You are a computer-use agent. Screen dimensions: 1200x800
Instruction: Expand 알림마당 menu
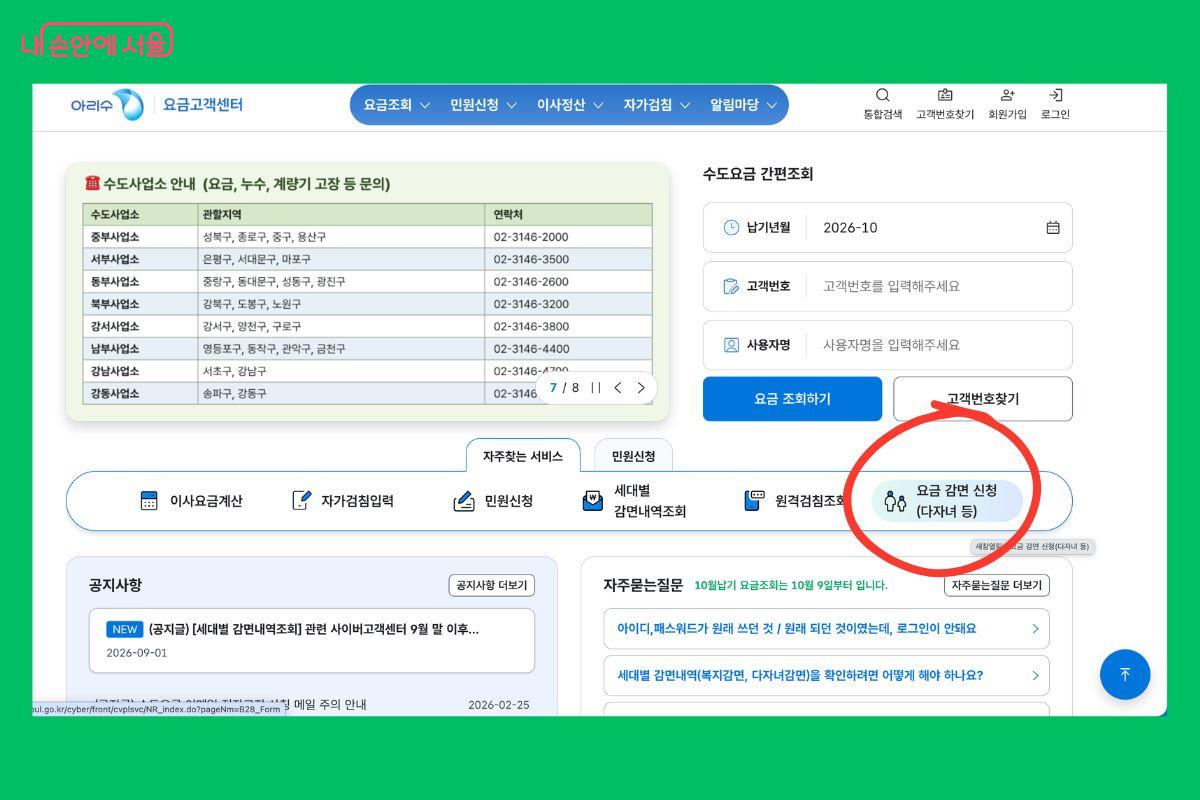(743, 105)
